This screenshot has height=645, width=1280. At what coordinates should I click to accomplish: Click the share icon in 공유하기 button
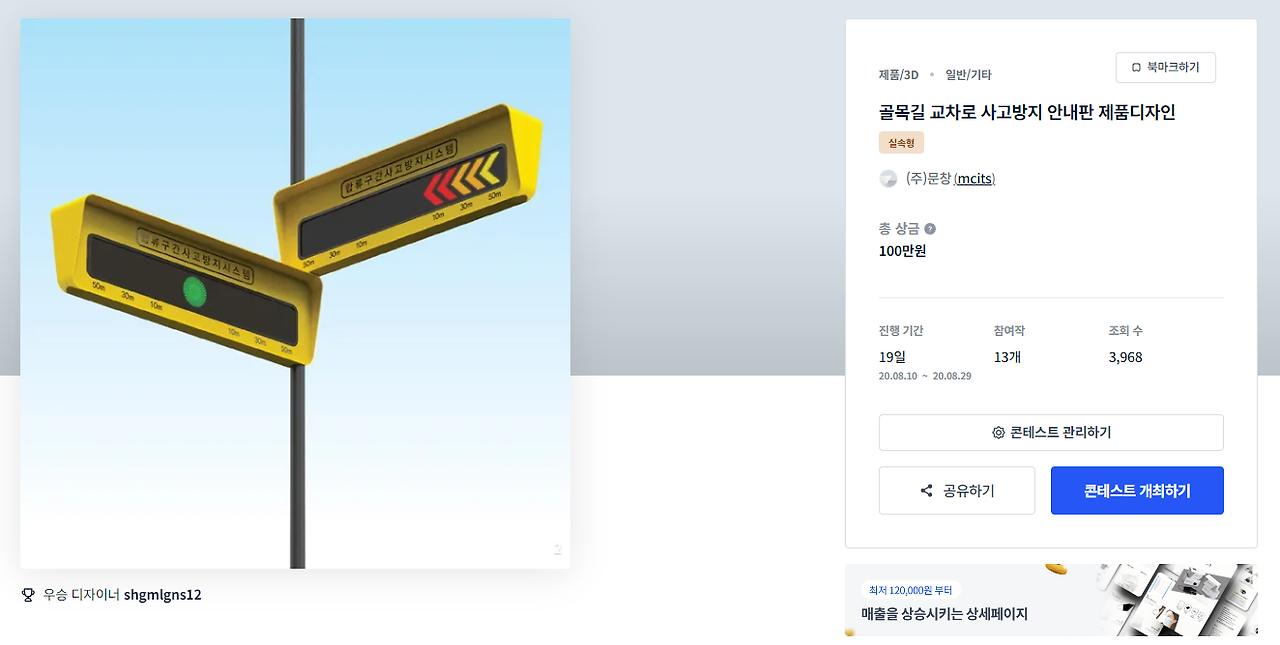pos(926,491)
